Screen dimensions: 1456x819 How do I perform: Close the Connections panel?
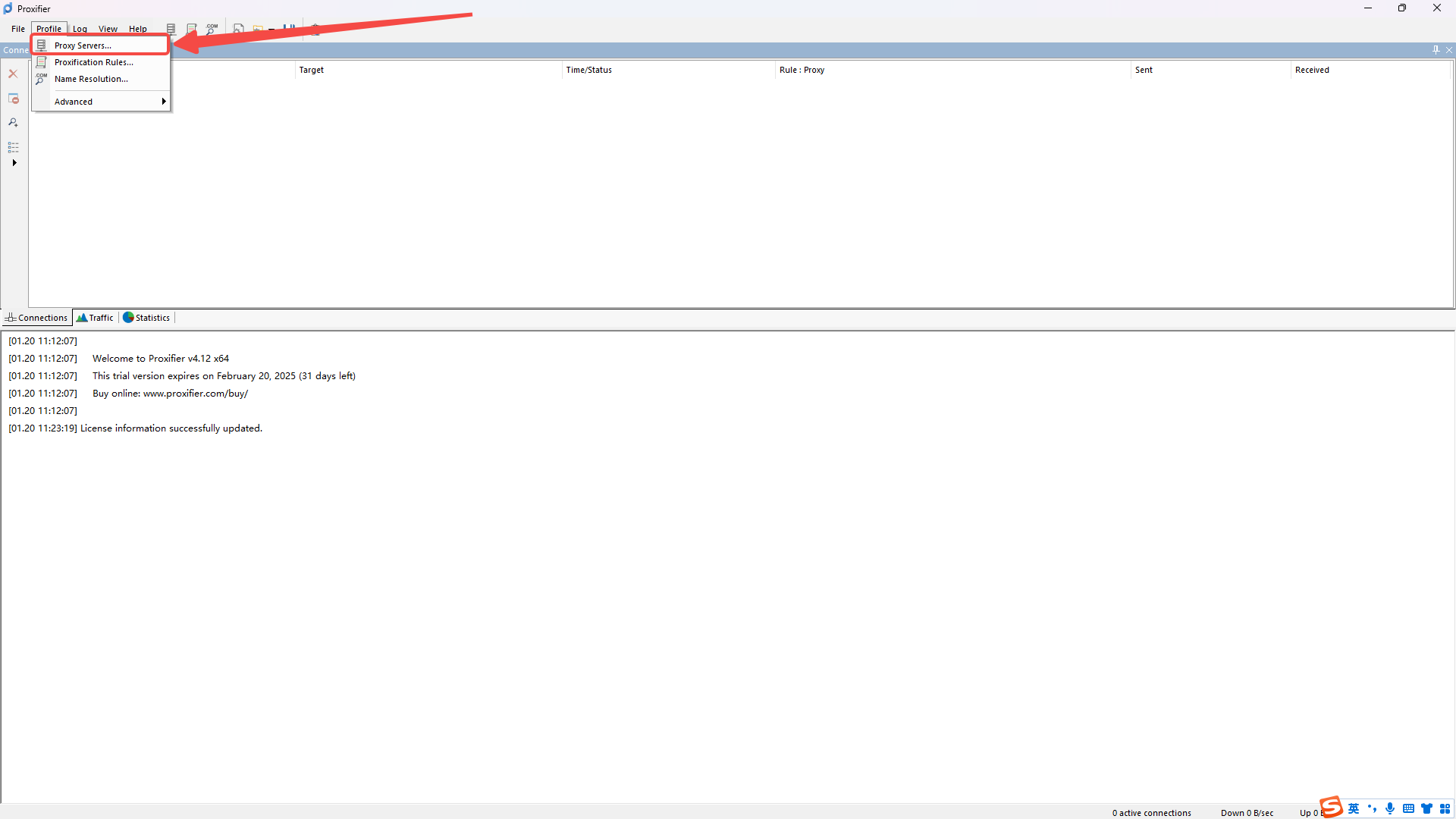pyautogui.click(x=1449, y=50)
